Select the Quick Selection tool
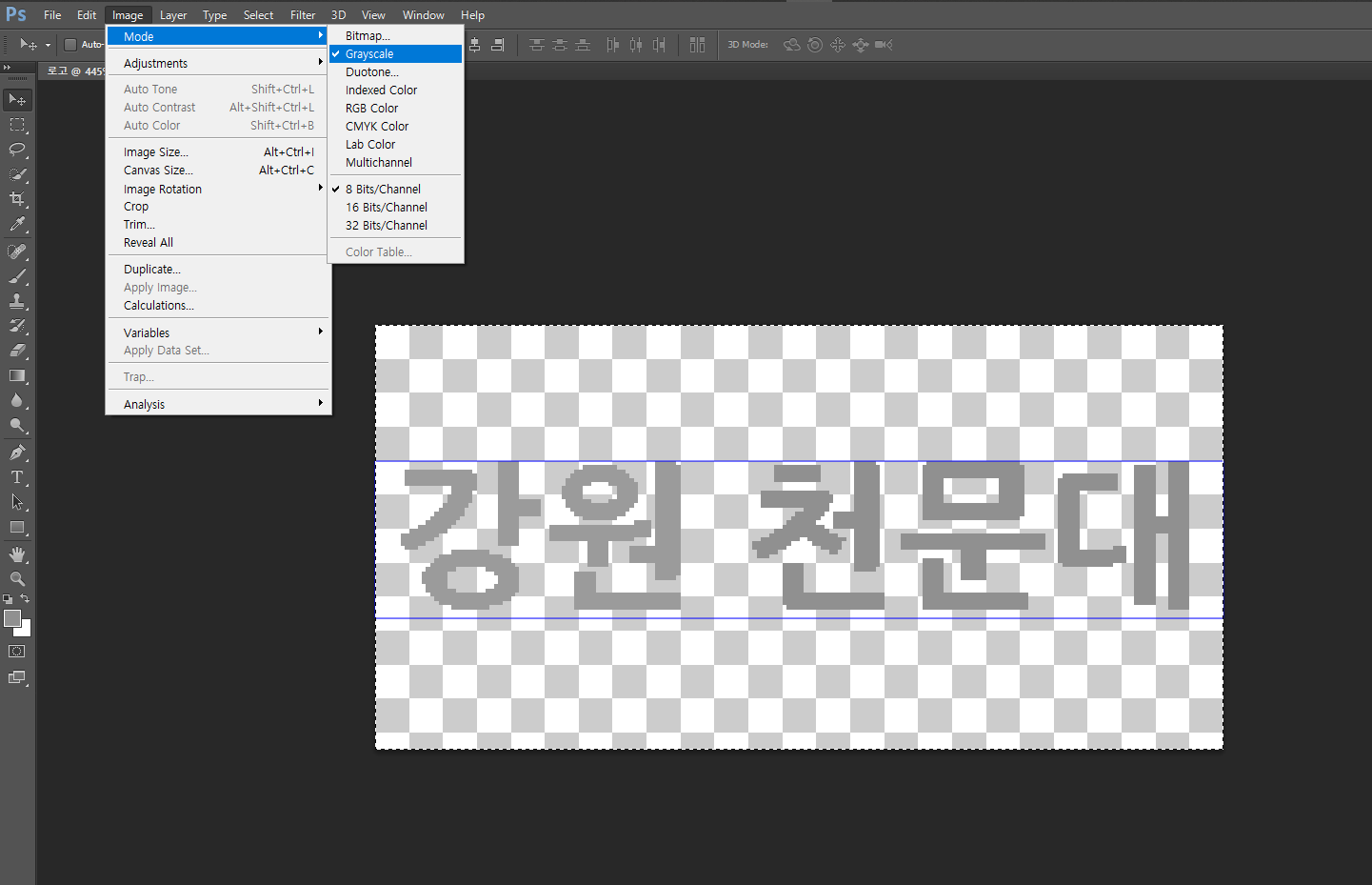Image resolution: width=1372 pixels, height=885 pixels. (17, 174)
